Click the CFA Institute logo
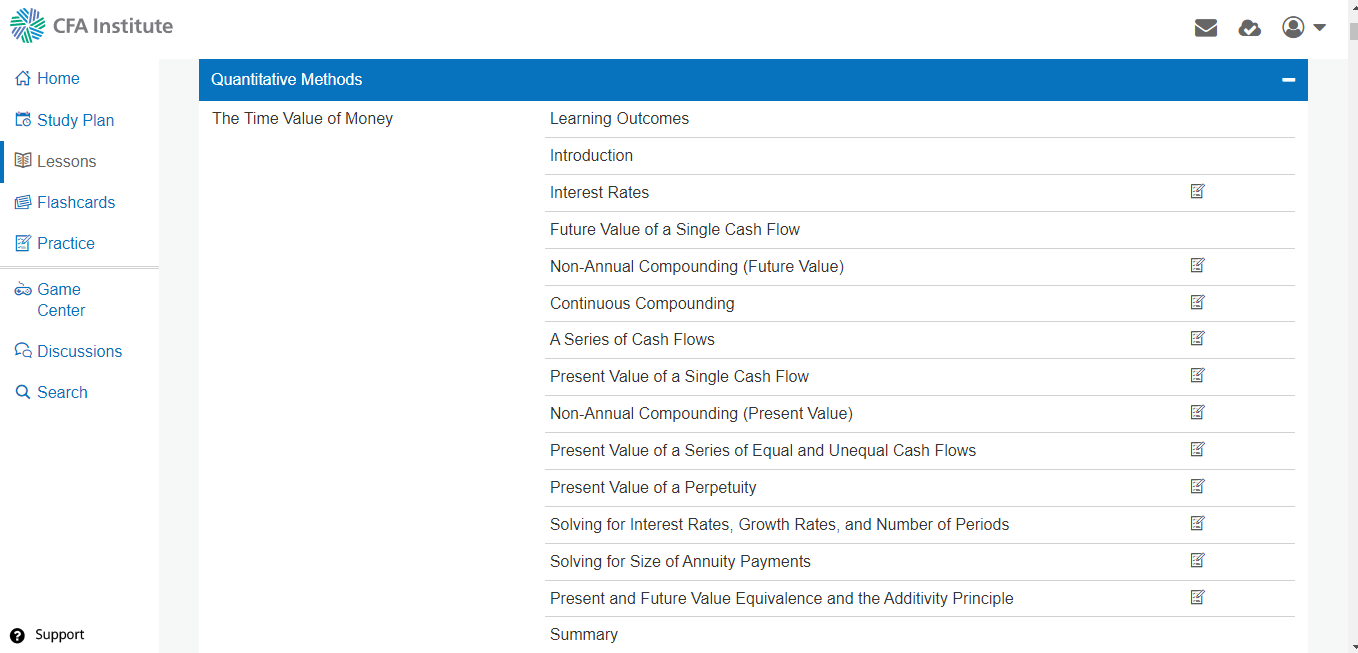The image size is (1358, 653). pos(92,26)
